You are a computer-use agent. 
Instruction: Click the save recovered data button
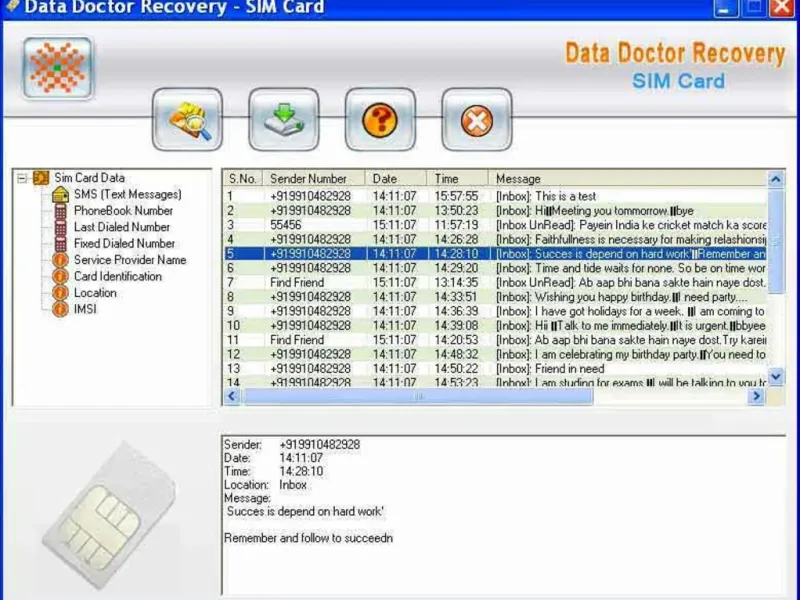284,120
